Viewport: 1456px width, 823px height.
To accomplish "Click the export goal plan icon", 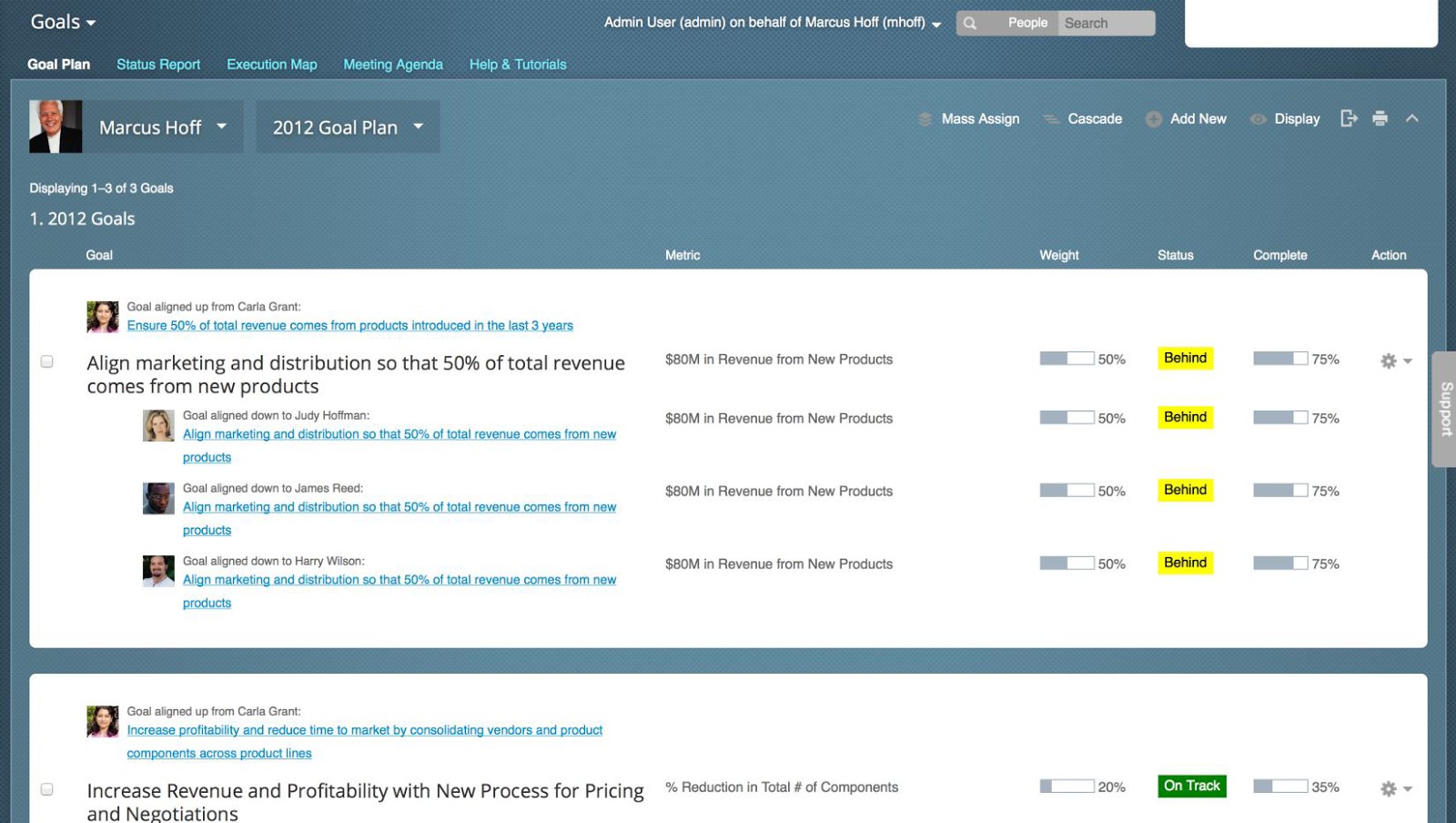I will pyautogui.click(x=1349, y=118).
